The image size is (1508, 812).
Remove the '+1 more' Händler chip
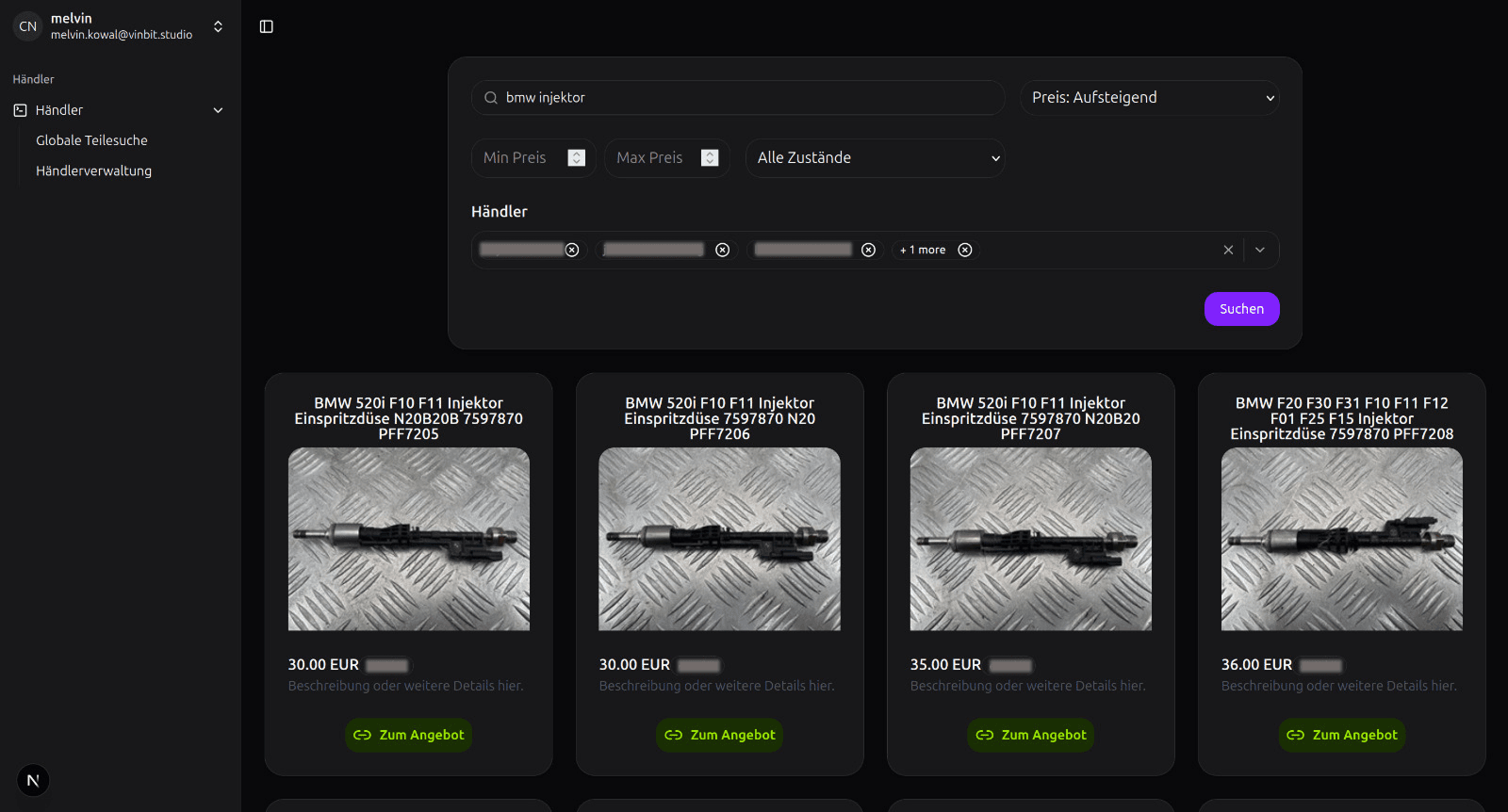click(965, 250)
